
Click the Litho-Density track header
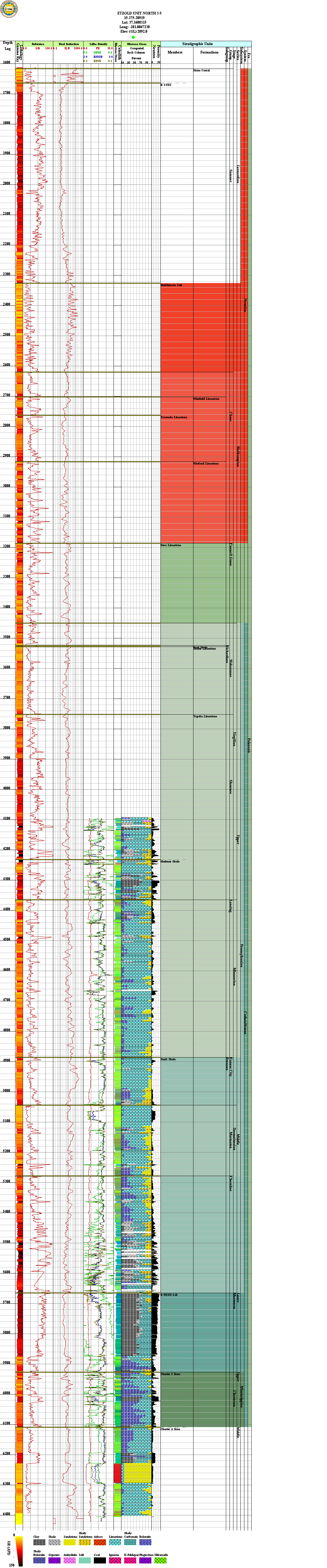pos(98,44)
